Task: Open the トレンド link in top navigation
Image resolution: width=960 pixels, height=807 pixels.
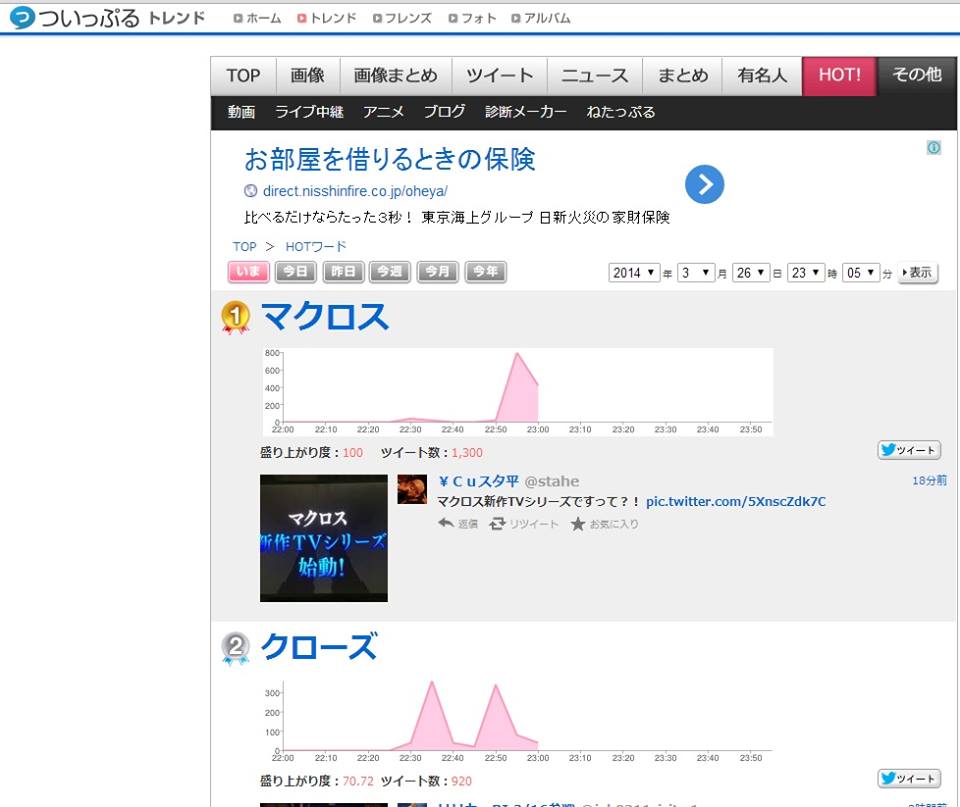Action: 326,18
